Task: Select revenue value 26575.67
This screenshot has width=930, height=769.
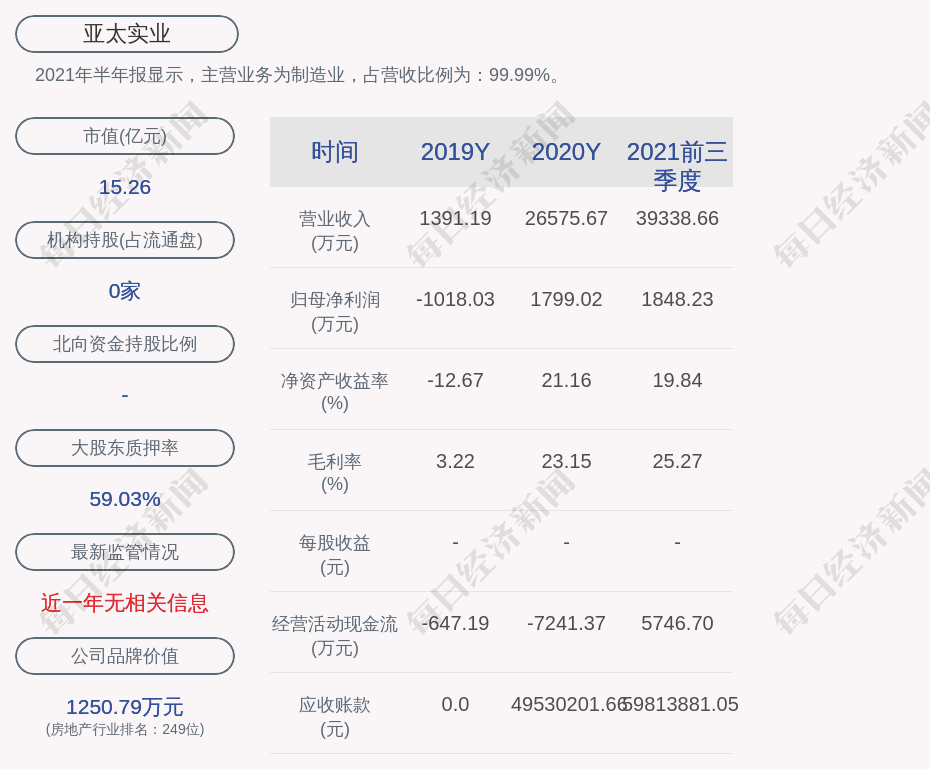Action: [566, 218]
